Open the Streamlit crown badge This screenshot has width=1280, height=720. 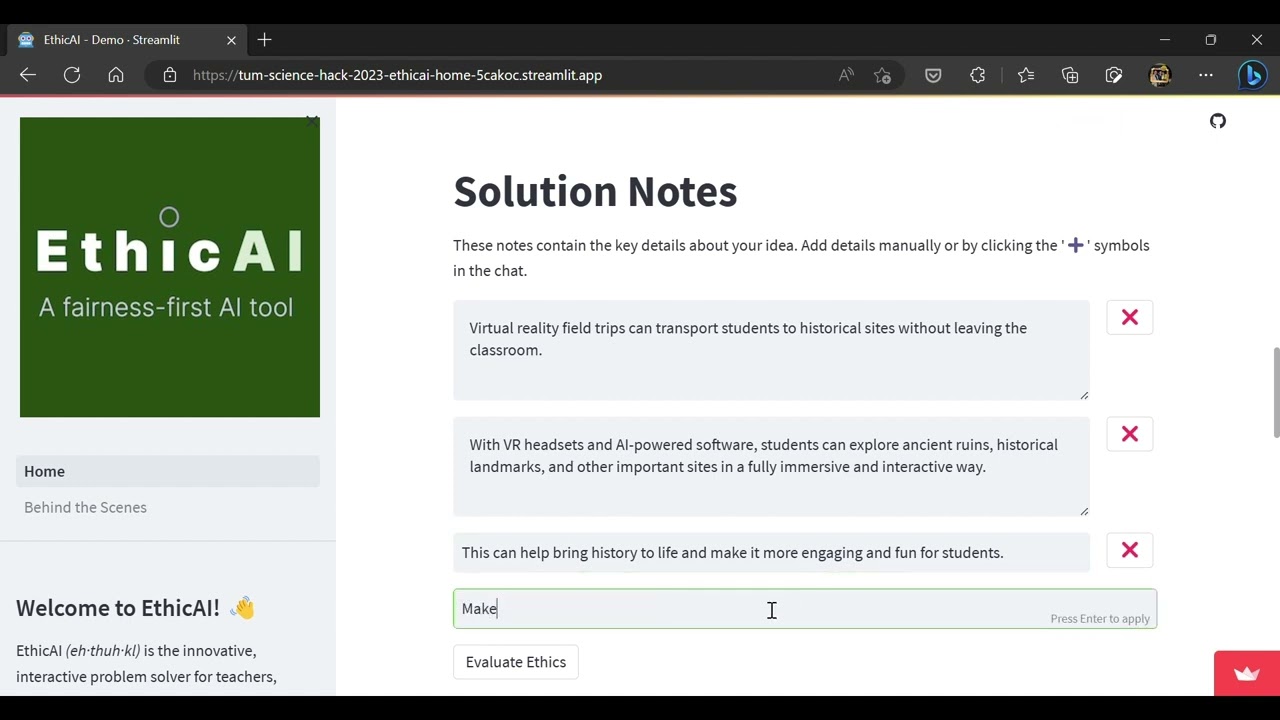coord(1247,673)
